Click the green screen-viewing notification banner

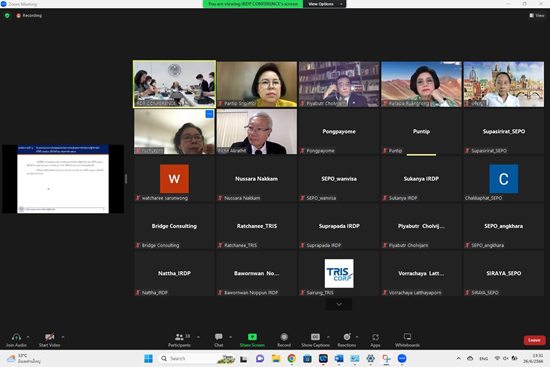[253, 4]
